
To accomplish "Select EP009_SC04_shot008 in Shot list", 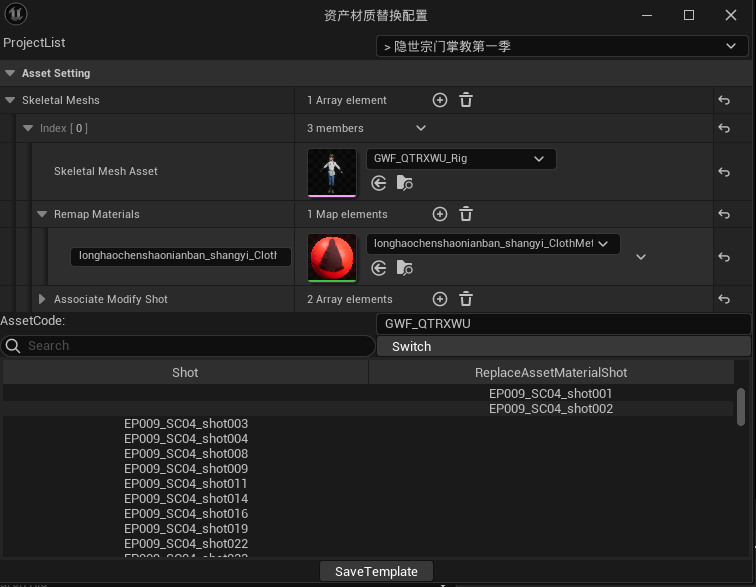I will click(x=186, y=454).
